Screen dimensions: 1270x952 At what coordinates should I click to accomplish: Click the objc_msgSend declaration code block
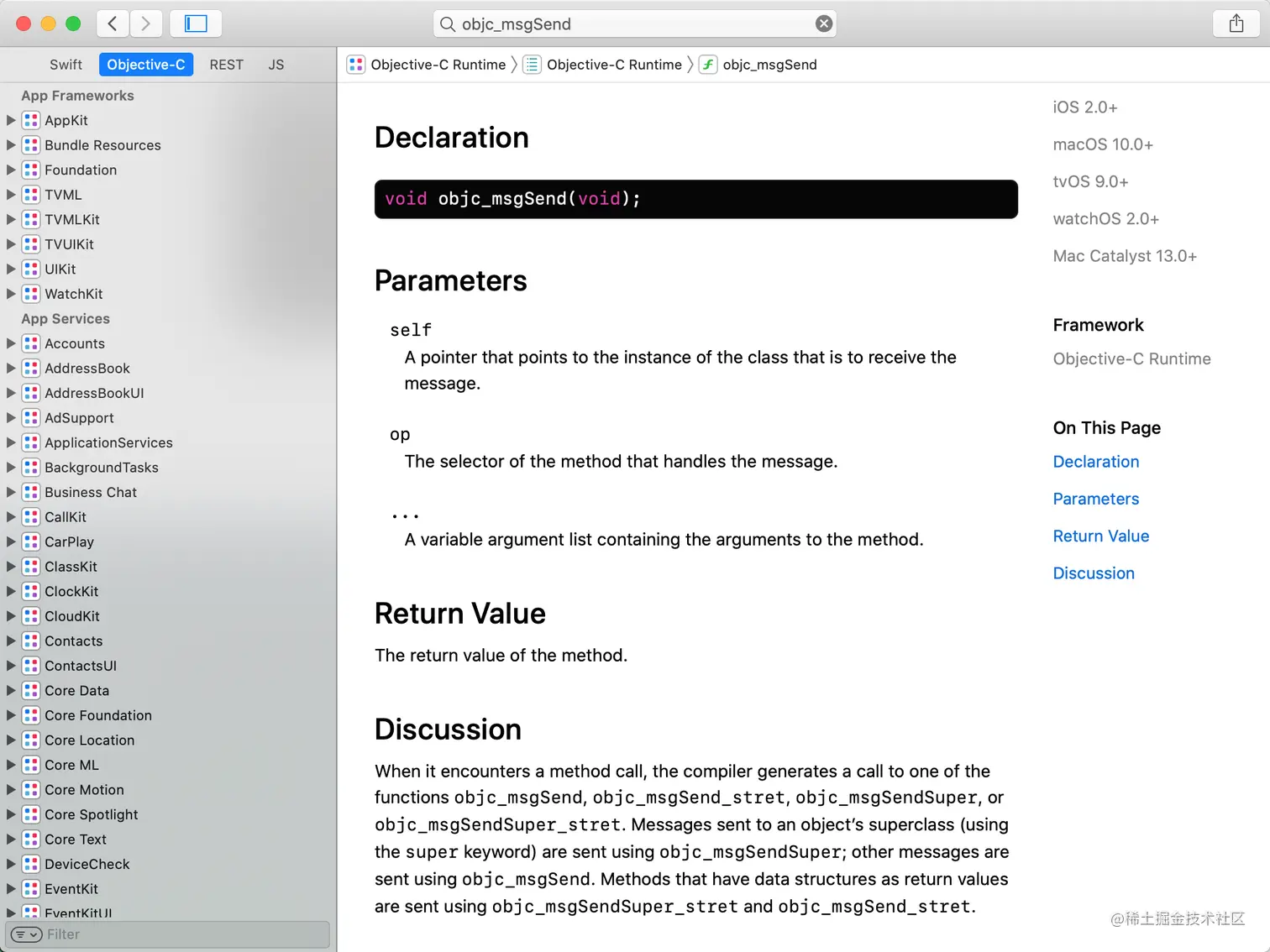click(696, 199)
